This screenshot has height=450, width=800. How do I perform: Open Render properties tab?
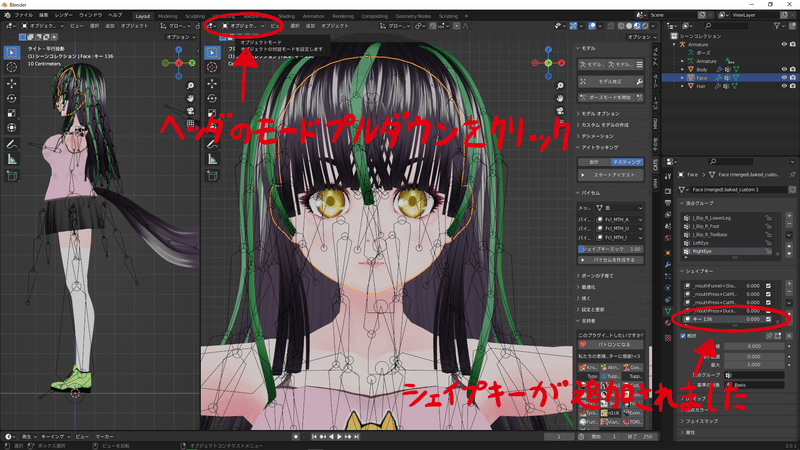point(668,191)
